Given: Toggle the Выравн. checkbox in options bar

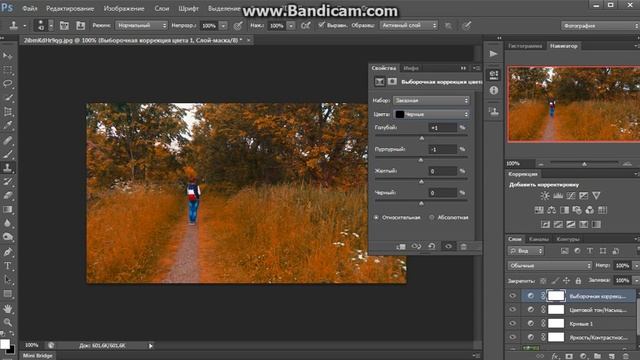Looking at the screenshot, I should tap(321, 25).
